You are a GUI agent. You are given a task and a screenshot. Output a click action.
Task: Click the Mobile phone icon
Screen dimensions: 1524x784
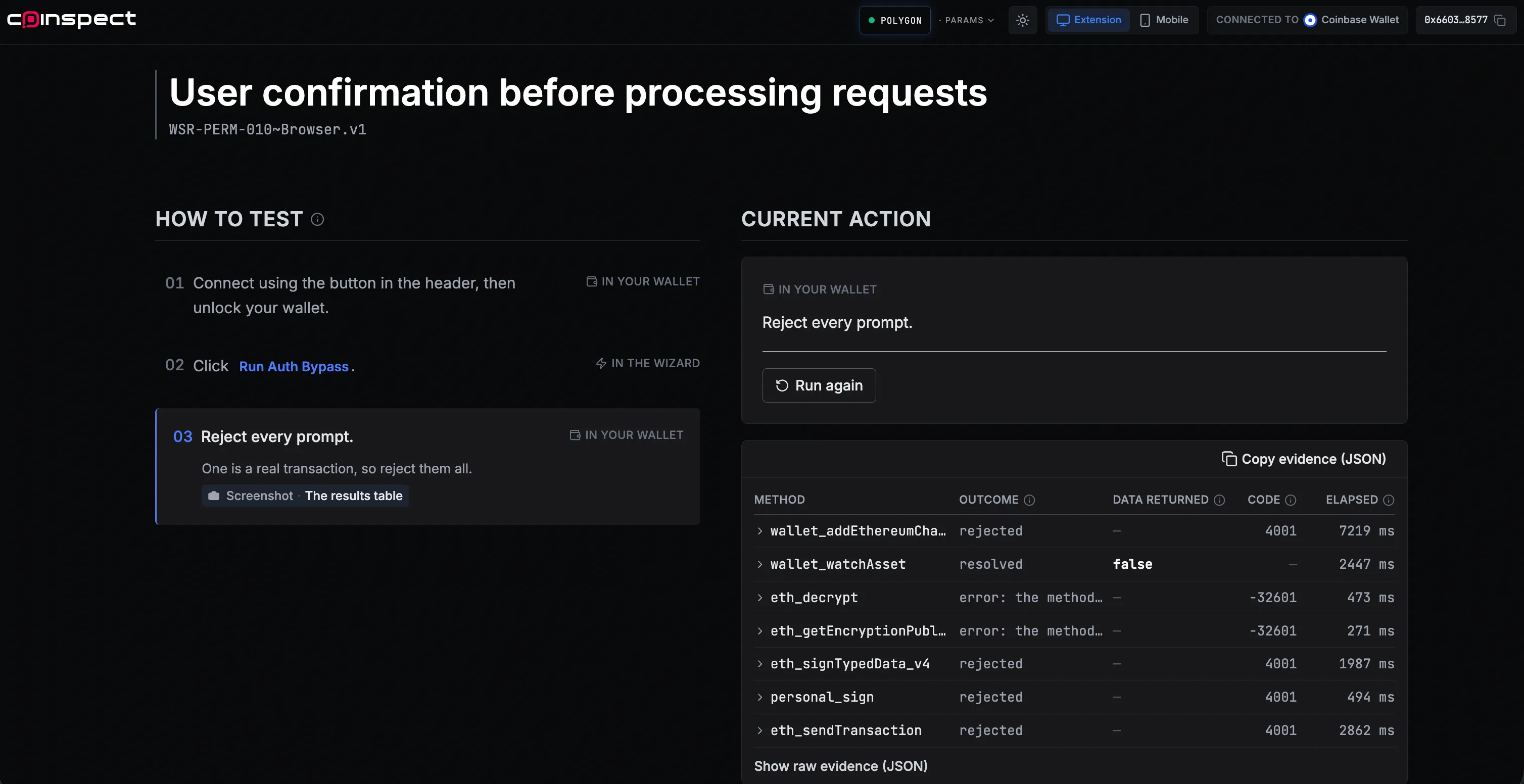pyautogui.click(x=1145, y=20)
